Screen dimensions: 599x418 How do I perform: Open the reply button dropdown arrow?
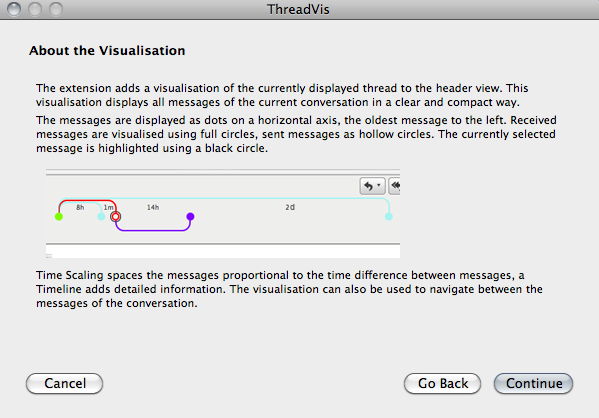tap(379, 185)
